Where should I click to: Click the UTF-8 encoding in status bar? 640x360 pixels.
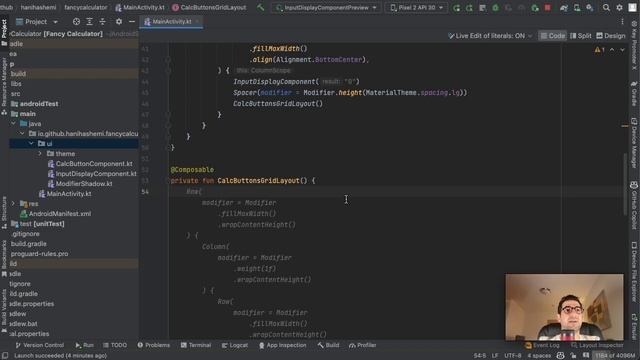tap(512, 356)
